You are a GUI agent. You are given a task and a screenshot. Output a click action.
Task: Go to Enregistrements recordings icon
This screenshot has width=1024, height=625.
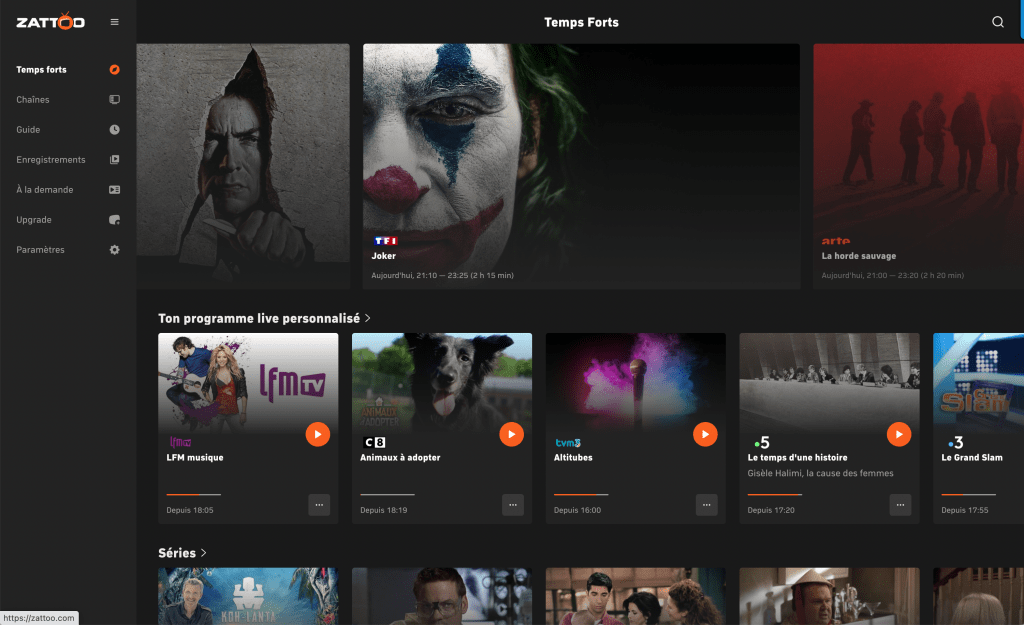pos(114,160)
